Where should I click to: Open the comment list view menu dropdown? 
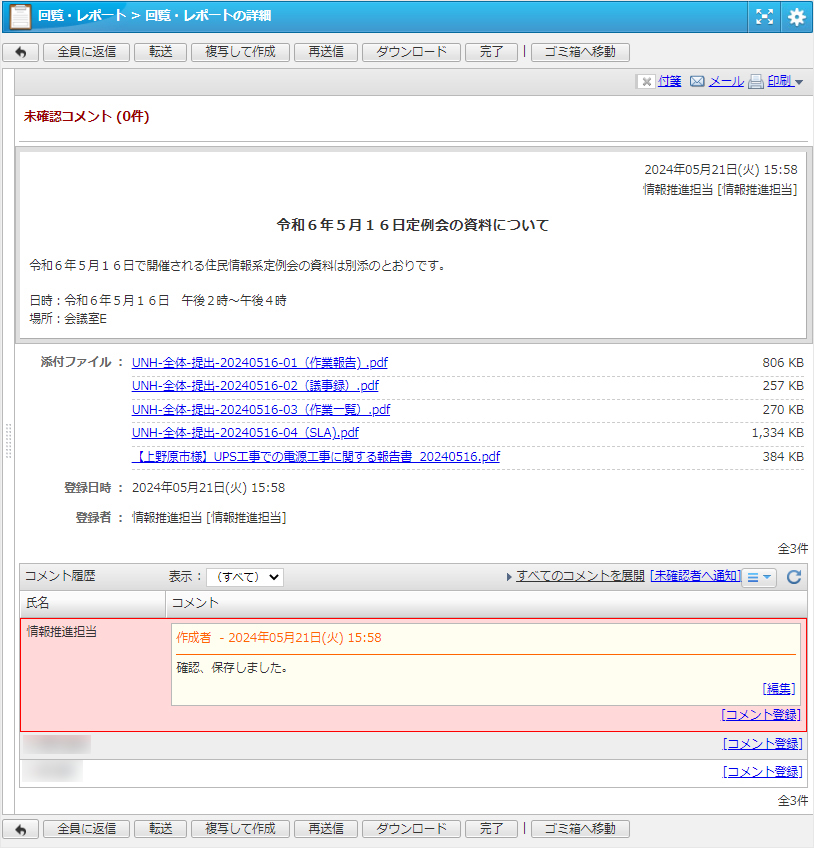pos(759,577)
